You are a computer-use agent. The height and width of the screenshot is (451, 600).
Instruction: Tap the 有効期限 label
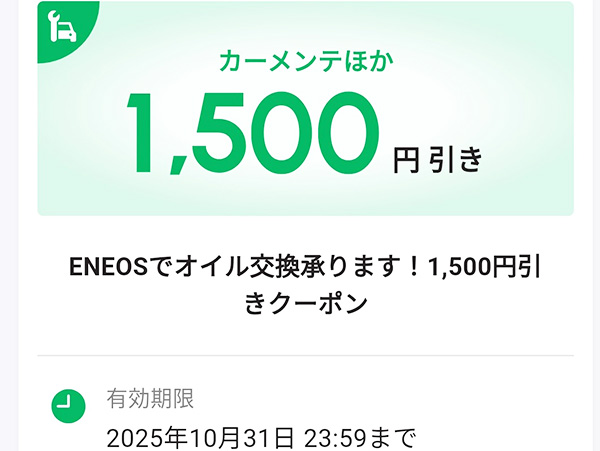[150, 399]
